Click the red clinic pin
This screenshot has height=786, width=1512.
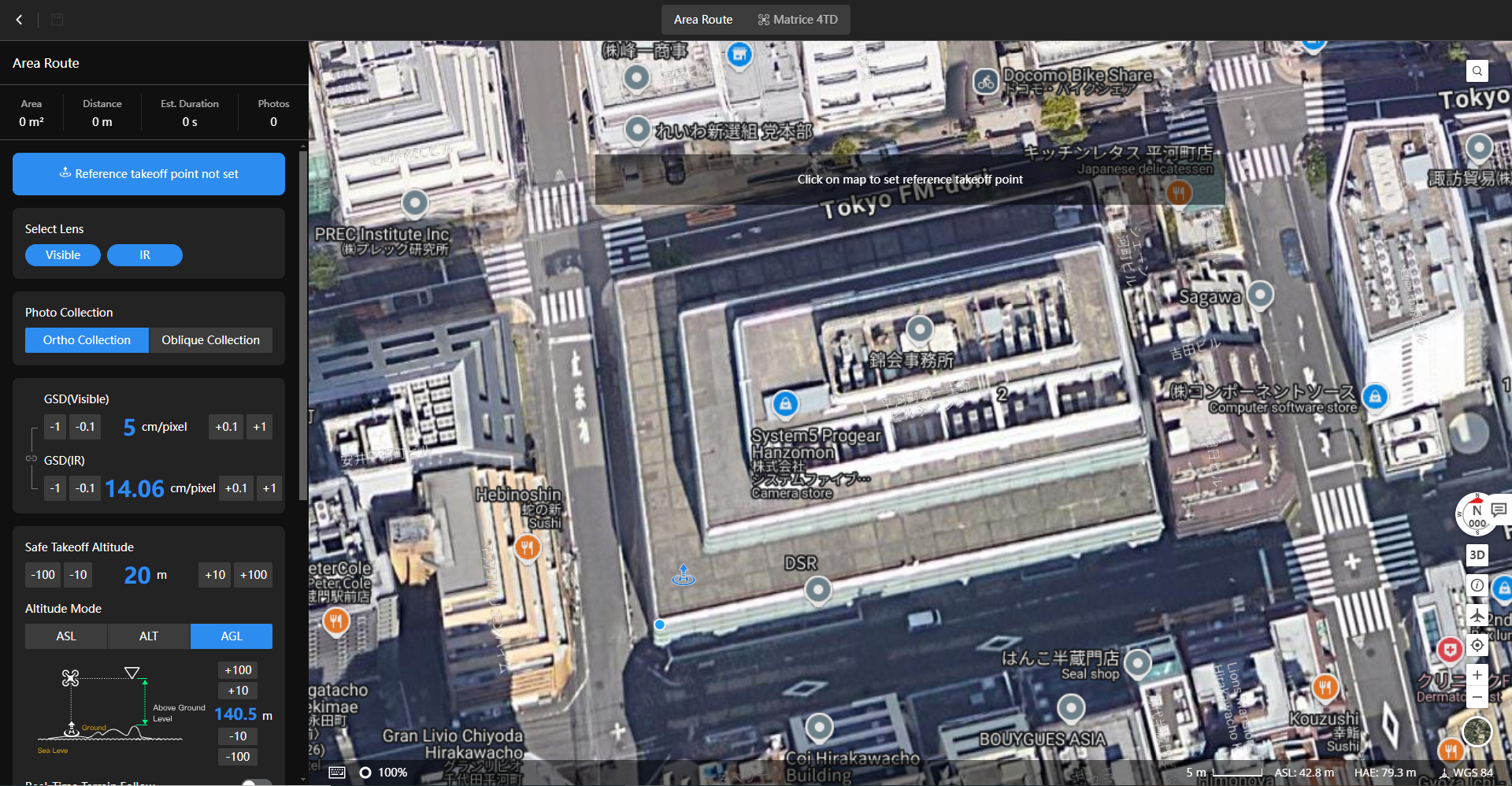click(x=1450, y=650)
